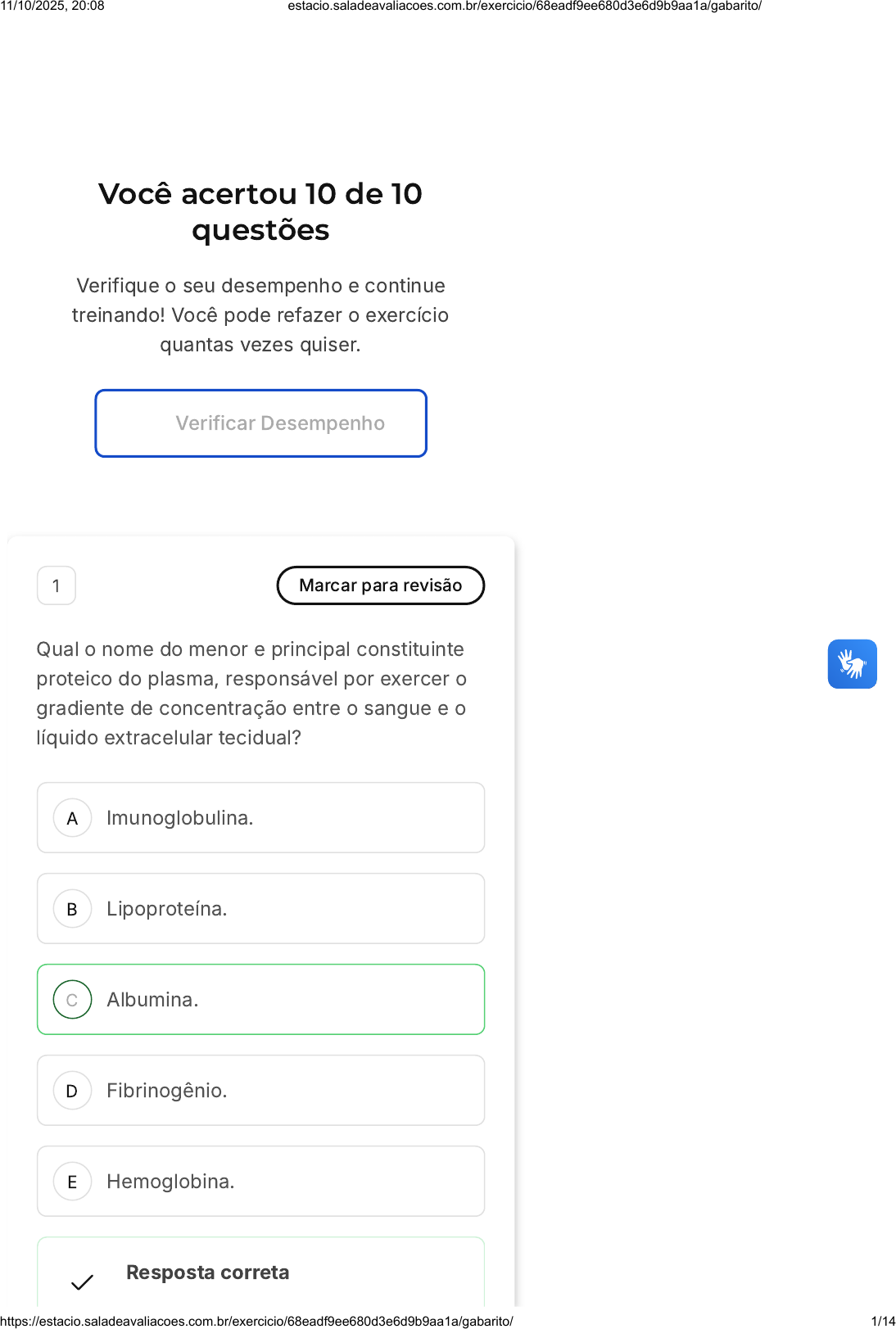Screen dimensions: 896x1329
Task: Click the Verificar Desempenho button
Action: click(261, 423)
